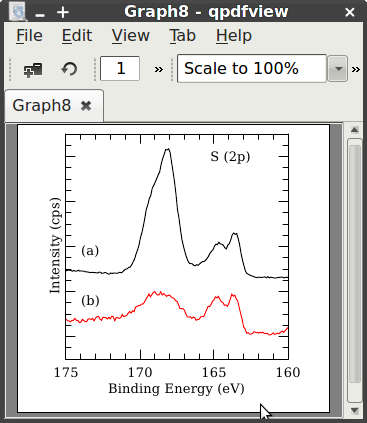Click the '(a)' curve label
The image size is (367, 423).
click(x=90, y=251)
